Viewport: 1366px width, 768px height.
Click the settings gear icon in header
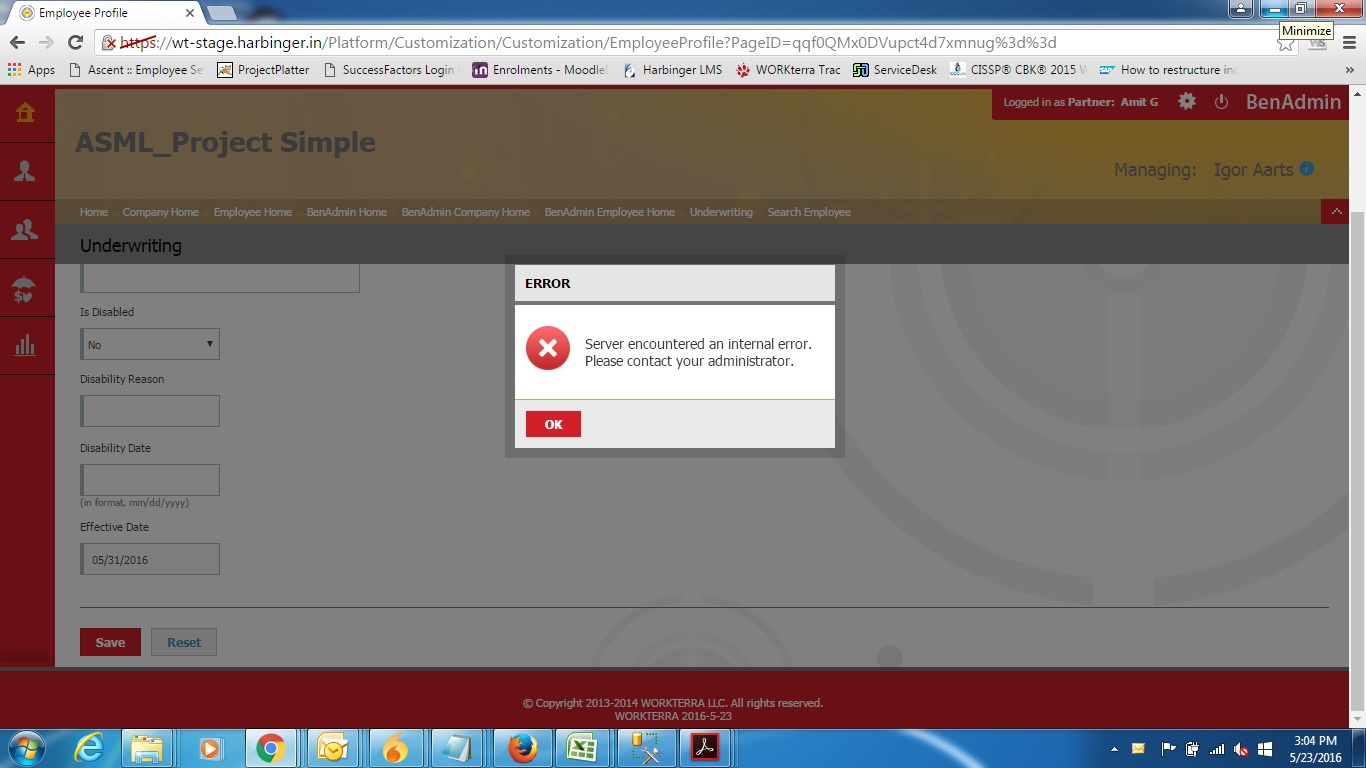[x=1187, y=102]
